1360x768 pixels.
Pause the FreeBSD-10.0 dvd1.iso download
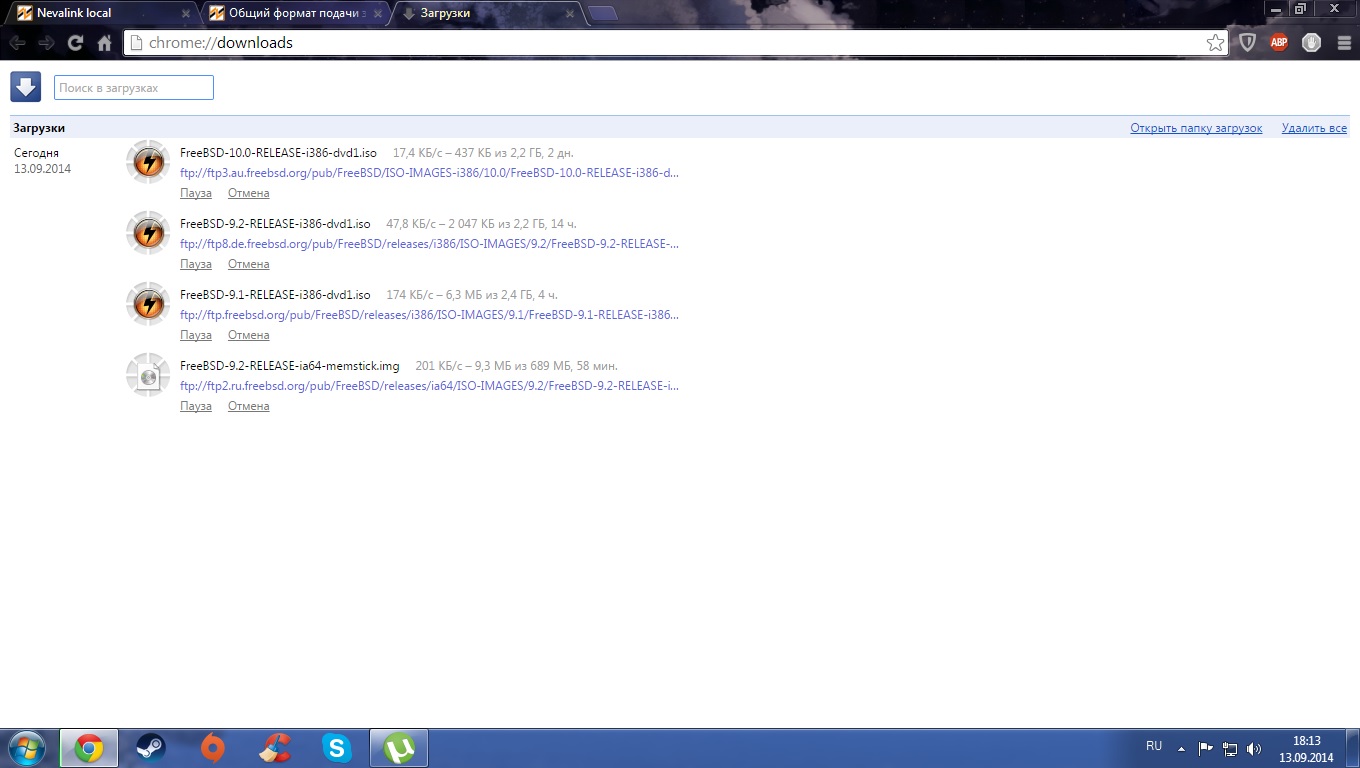pyautogui.click(x=196, y=193)
